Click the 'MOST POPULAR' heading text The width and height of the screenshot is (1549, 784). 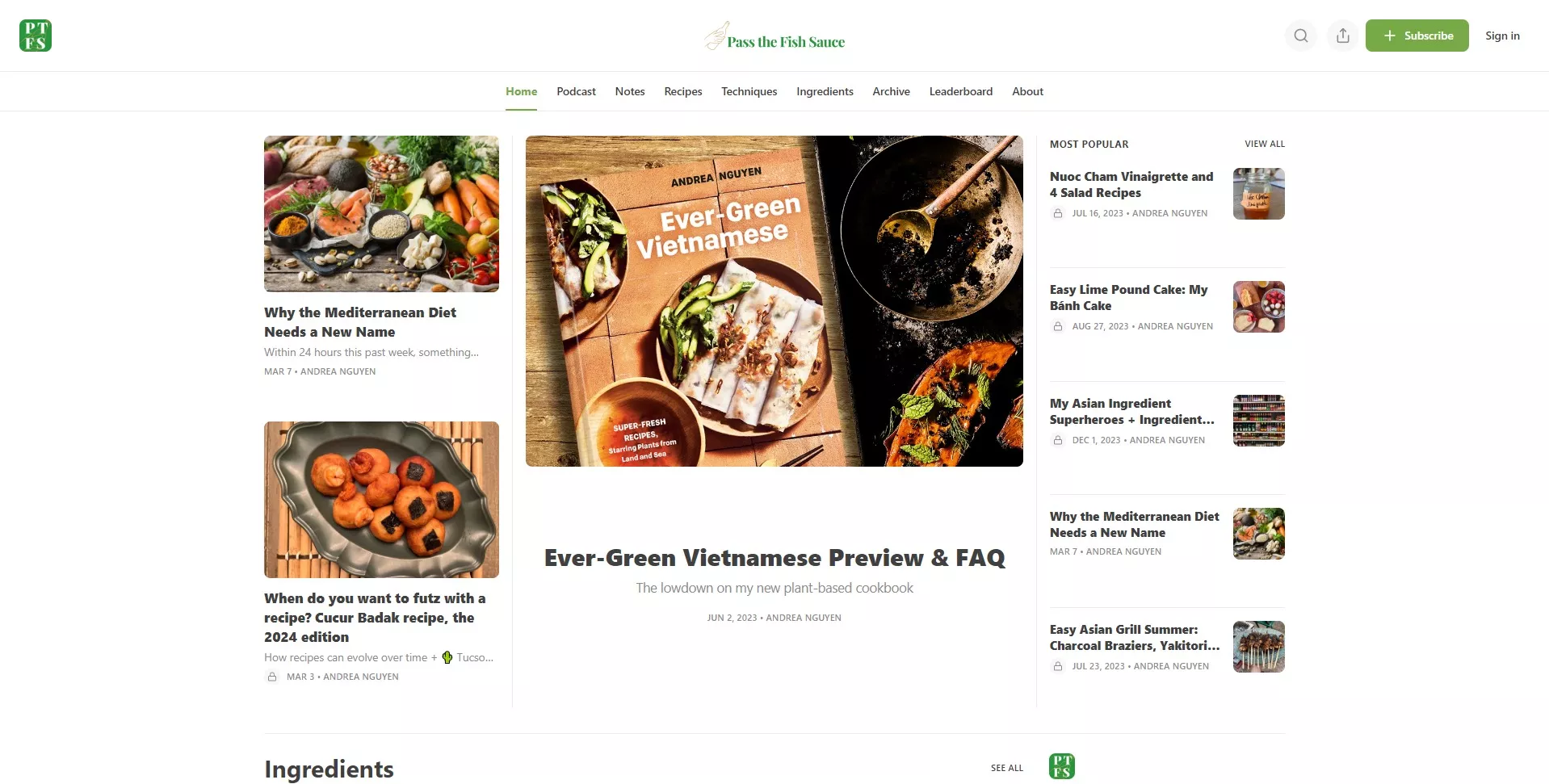[x=1089, y=144]
